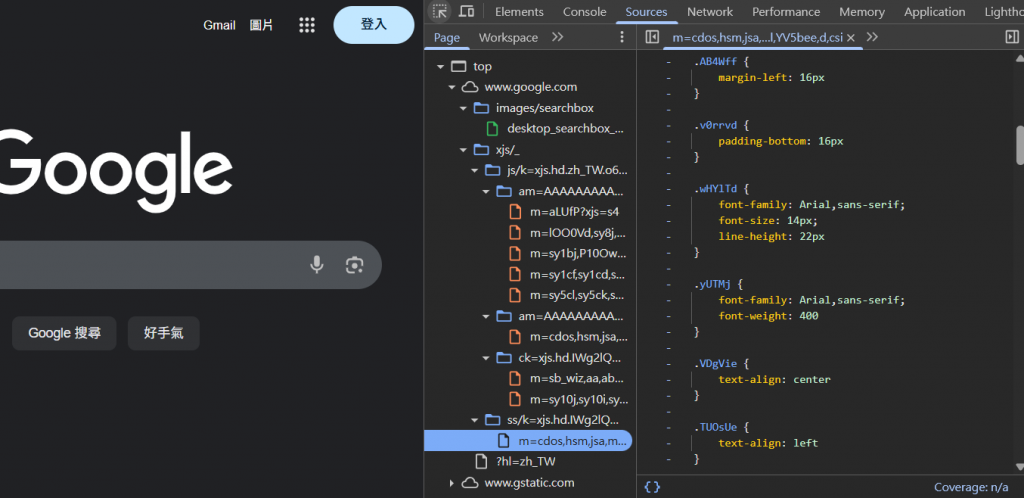Collapse the images/searchbox folder
1024x498 pixels.
point(463,108)
